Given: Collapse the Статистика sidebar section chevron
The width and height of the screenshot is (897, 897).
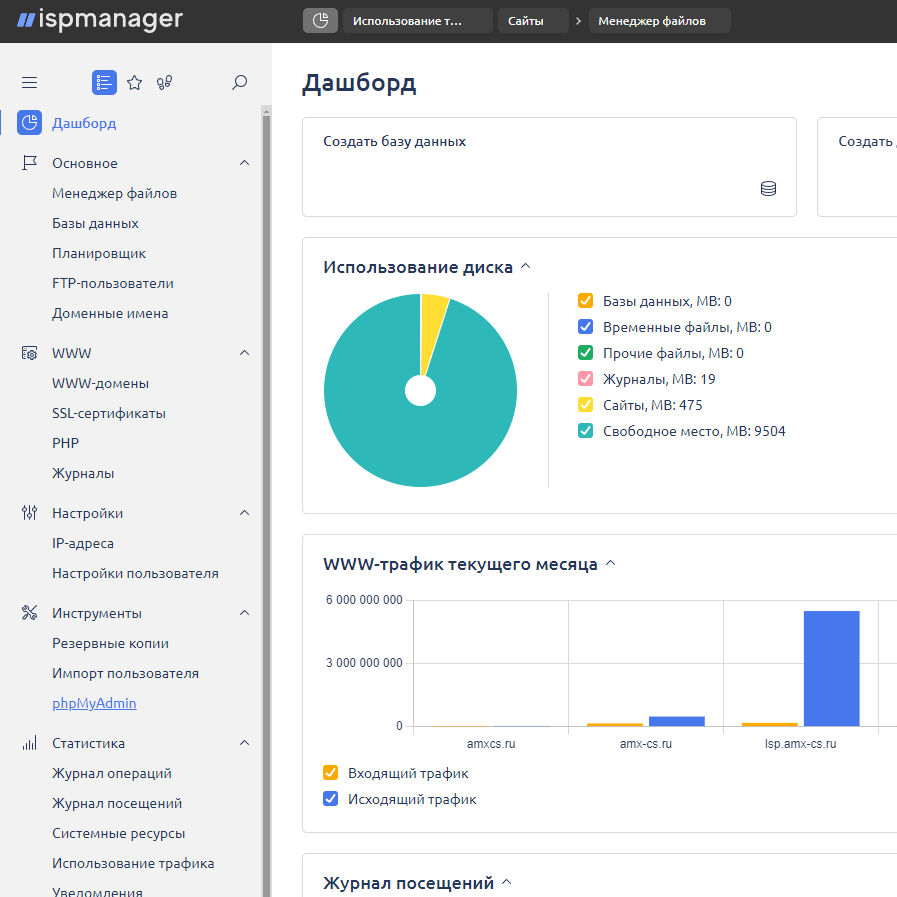Looking at the screenshot, I should (x=244, y=743).
